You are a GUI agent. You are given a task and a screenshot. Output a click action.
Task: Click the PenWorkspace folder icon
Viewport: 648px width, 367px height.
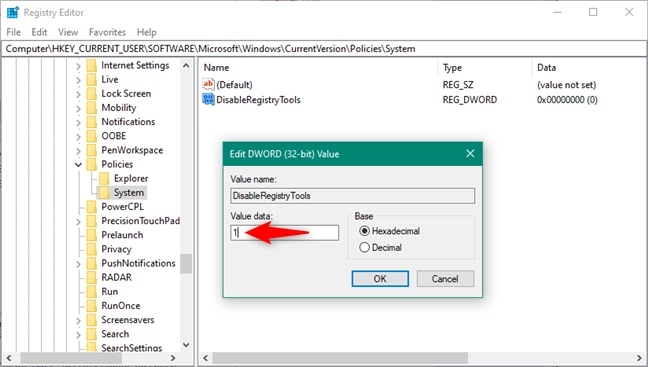pyautogui.click(x=92, y=150)
